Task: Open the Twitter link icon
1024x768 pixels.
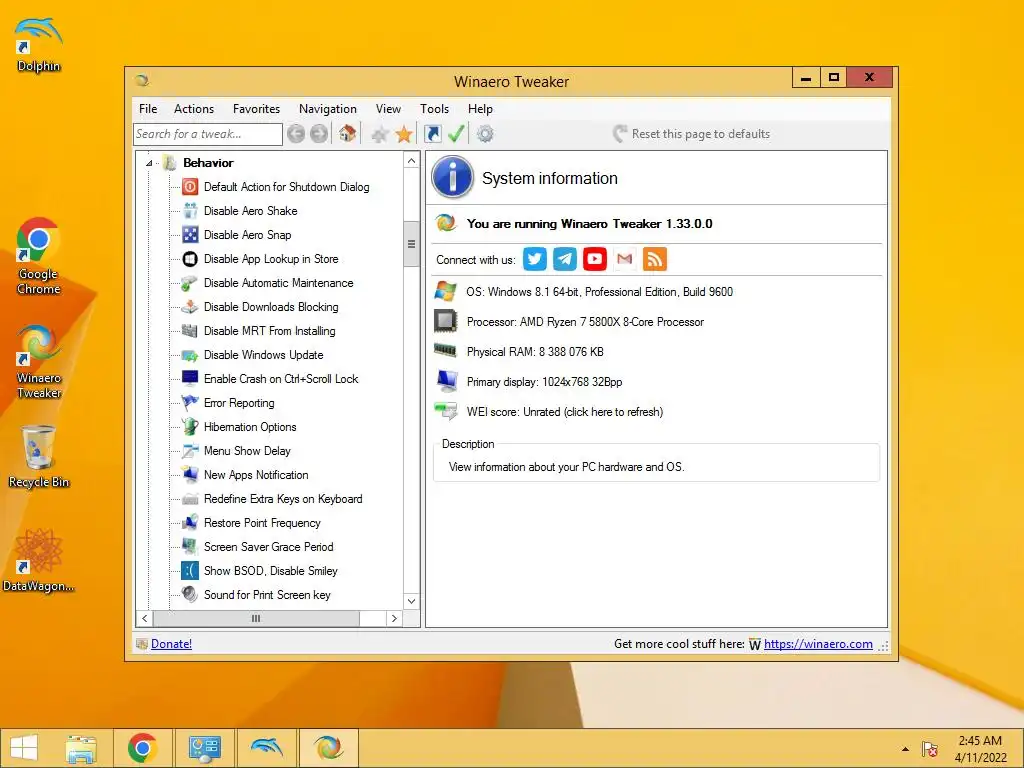Action: (x=534, y=259)
